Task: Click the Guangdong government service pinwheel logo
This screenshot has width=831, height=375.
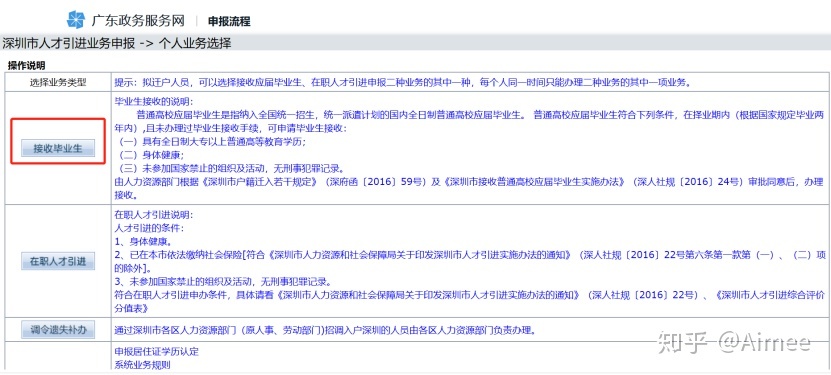Action: [x=76, y=20]
